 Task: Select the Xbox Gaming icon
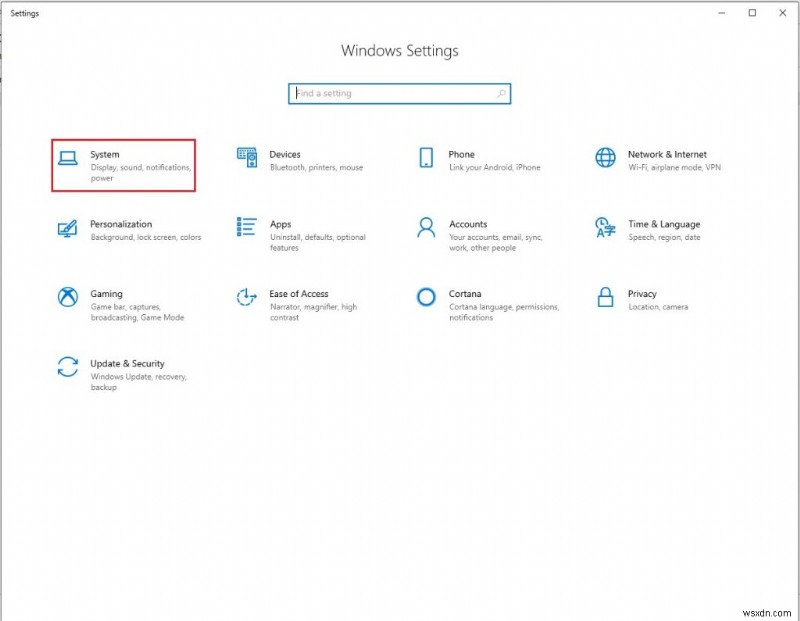point(67,295)
